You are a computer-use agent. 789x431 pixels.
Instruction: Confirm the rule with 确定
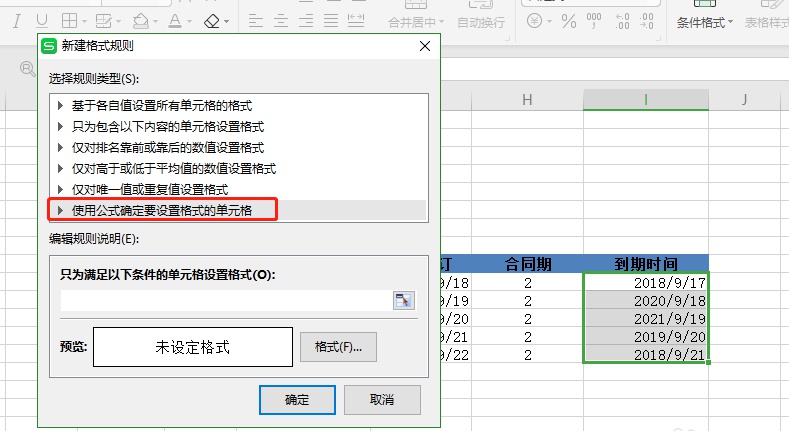pos(297,400)
